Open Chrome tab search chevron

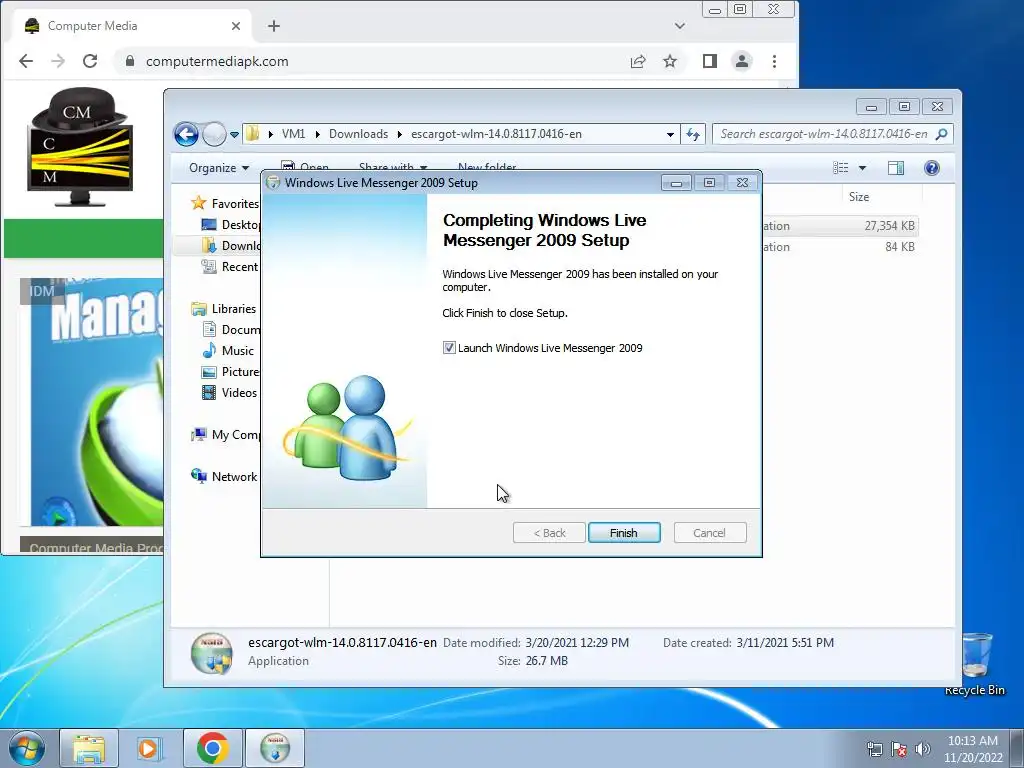(x=680, y=26)
